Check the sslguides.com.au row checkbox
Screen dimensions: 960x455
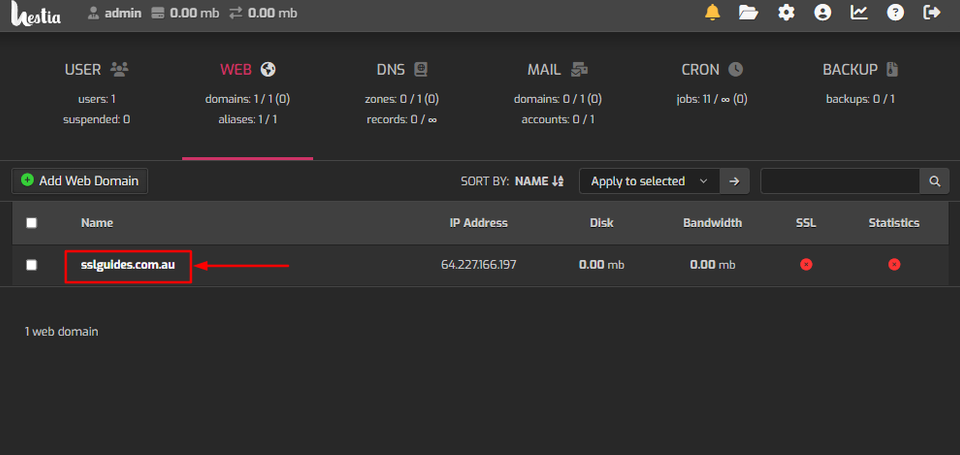pyautogui.click(x=31, y=265)
